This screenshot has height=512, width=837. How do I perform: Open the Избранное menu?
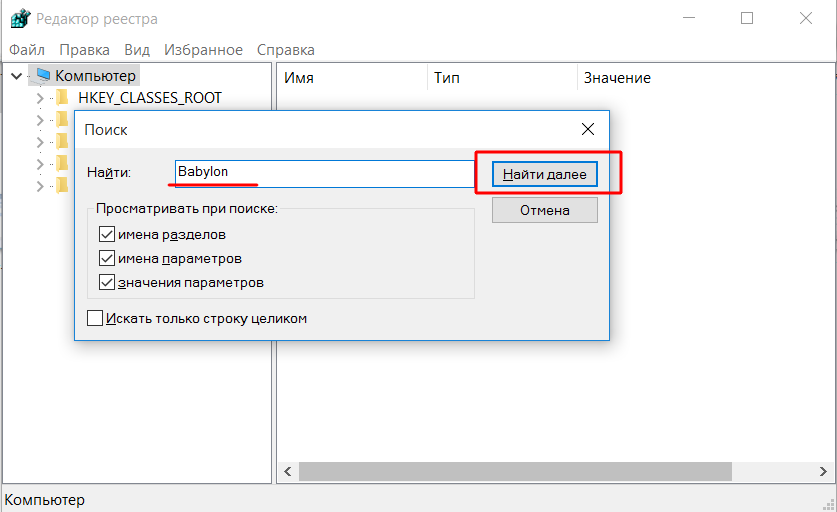(203, 50)
